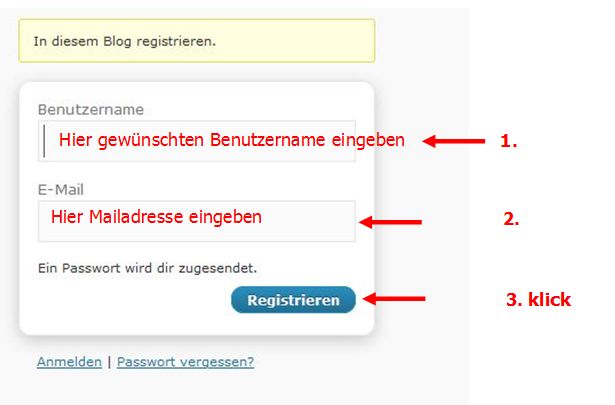The image size is (615, 405).
Task: Click the red arrow beside step 2
Action: click(391, 222)
